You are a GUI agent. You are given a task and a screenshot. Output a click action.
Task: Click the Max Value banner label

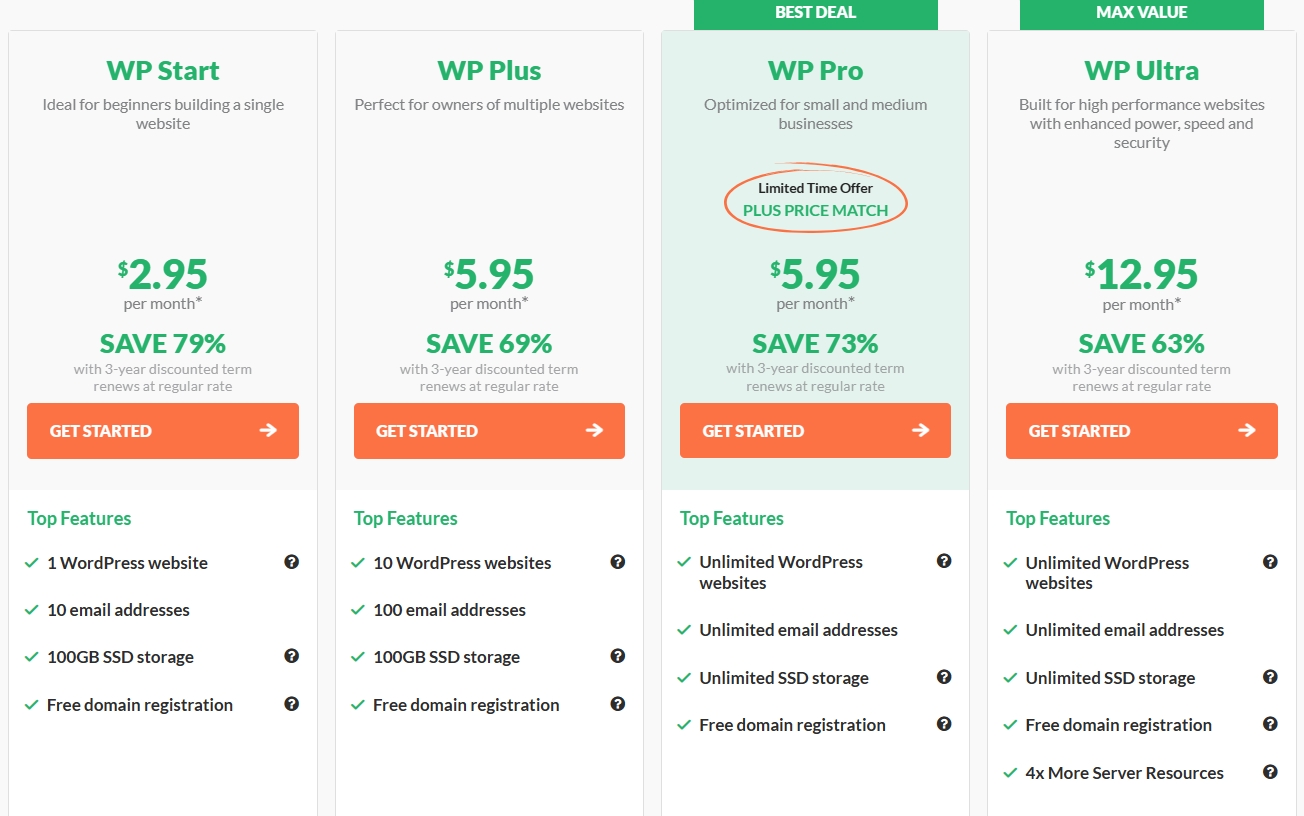(x=1141, y=13)
